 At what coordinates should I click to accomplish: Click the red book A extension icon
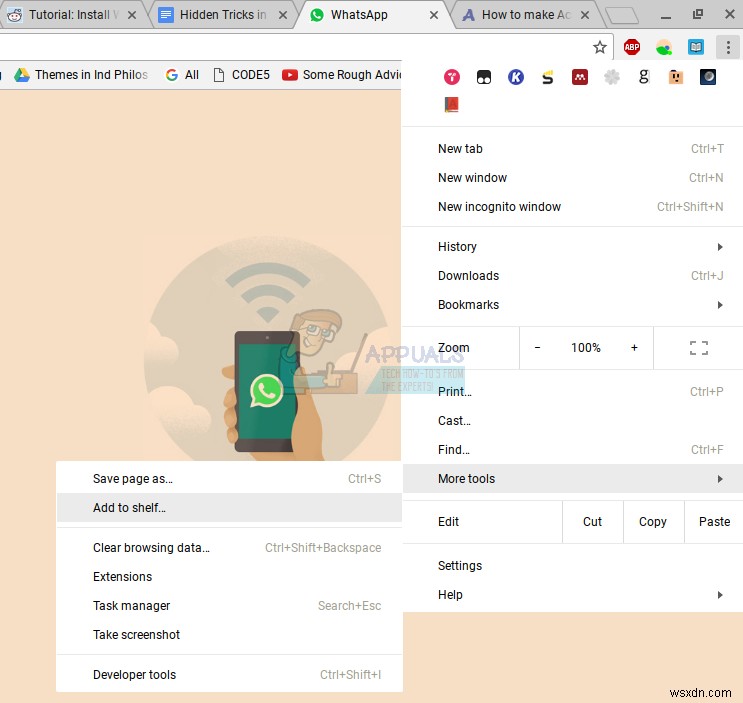click(452, 104)
